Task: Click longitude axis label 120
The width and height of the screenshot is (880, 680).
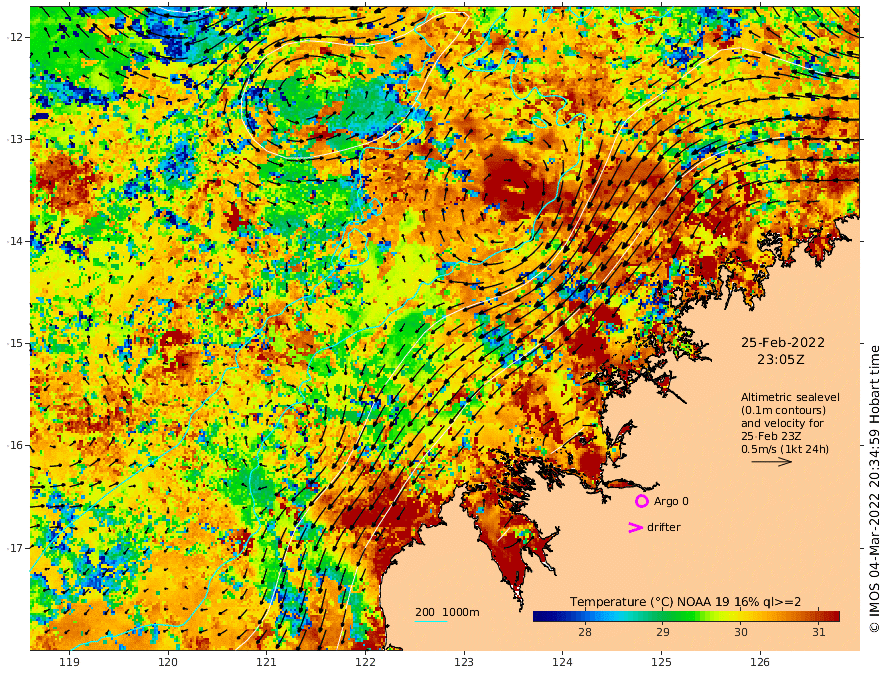Action: pos(168,663)
